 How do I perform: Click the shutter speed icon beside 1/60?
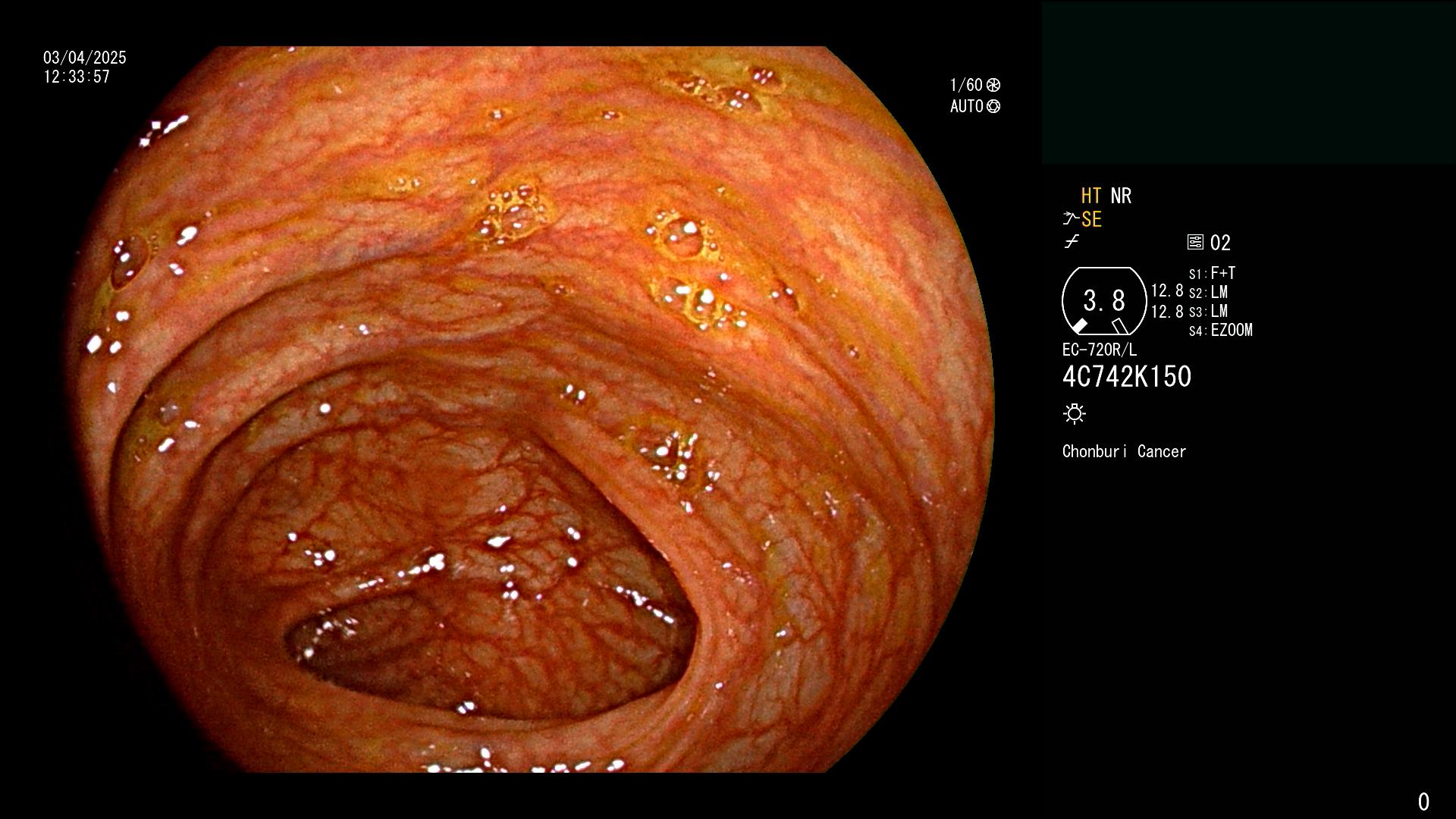pyautogui.click(x=993, y=85)
